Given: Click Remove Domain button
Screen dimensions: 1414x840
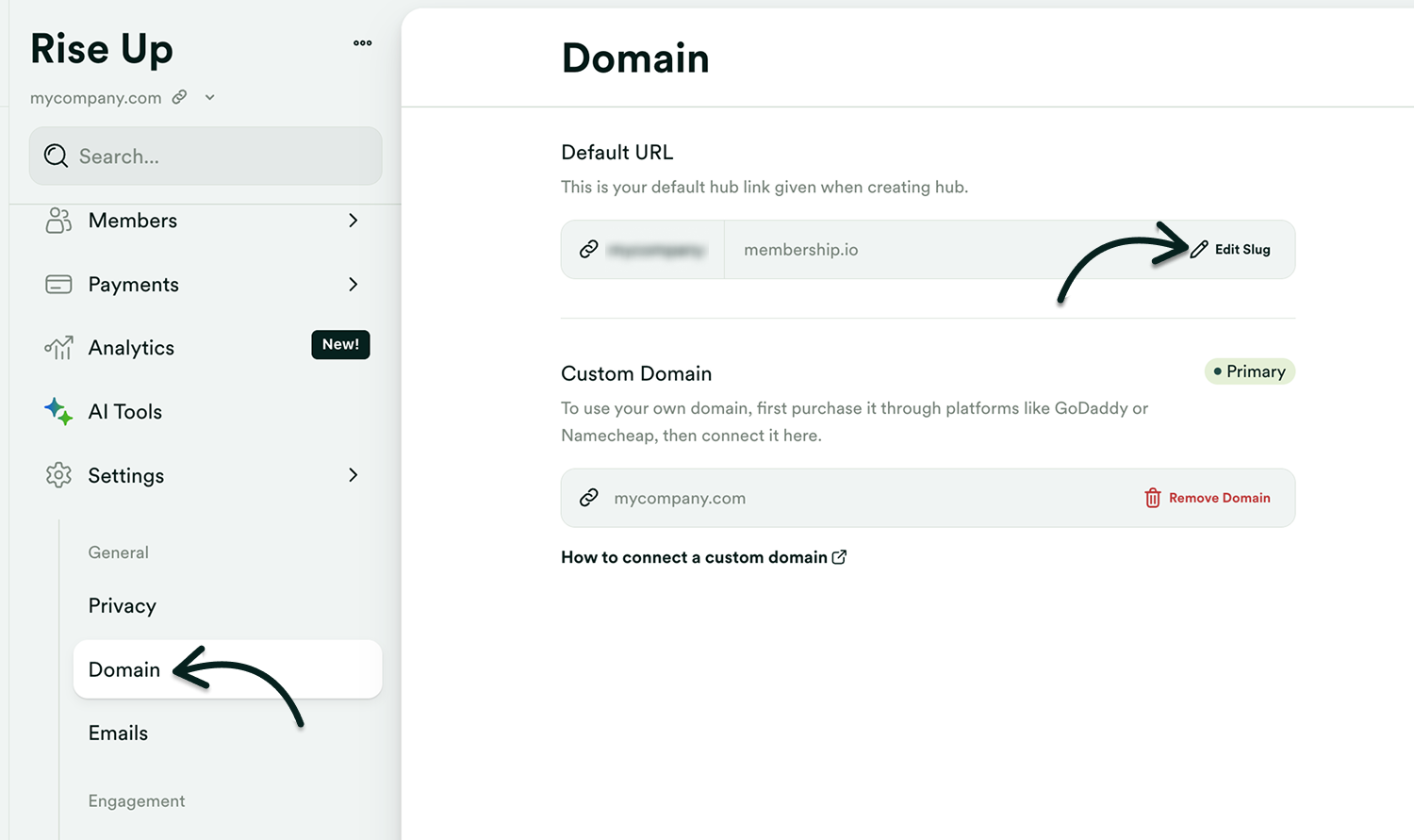Looking at the screenshot, I should pos(1208,498).
